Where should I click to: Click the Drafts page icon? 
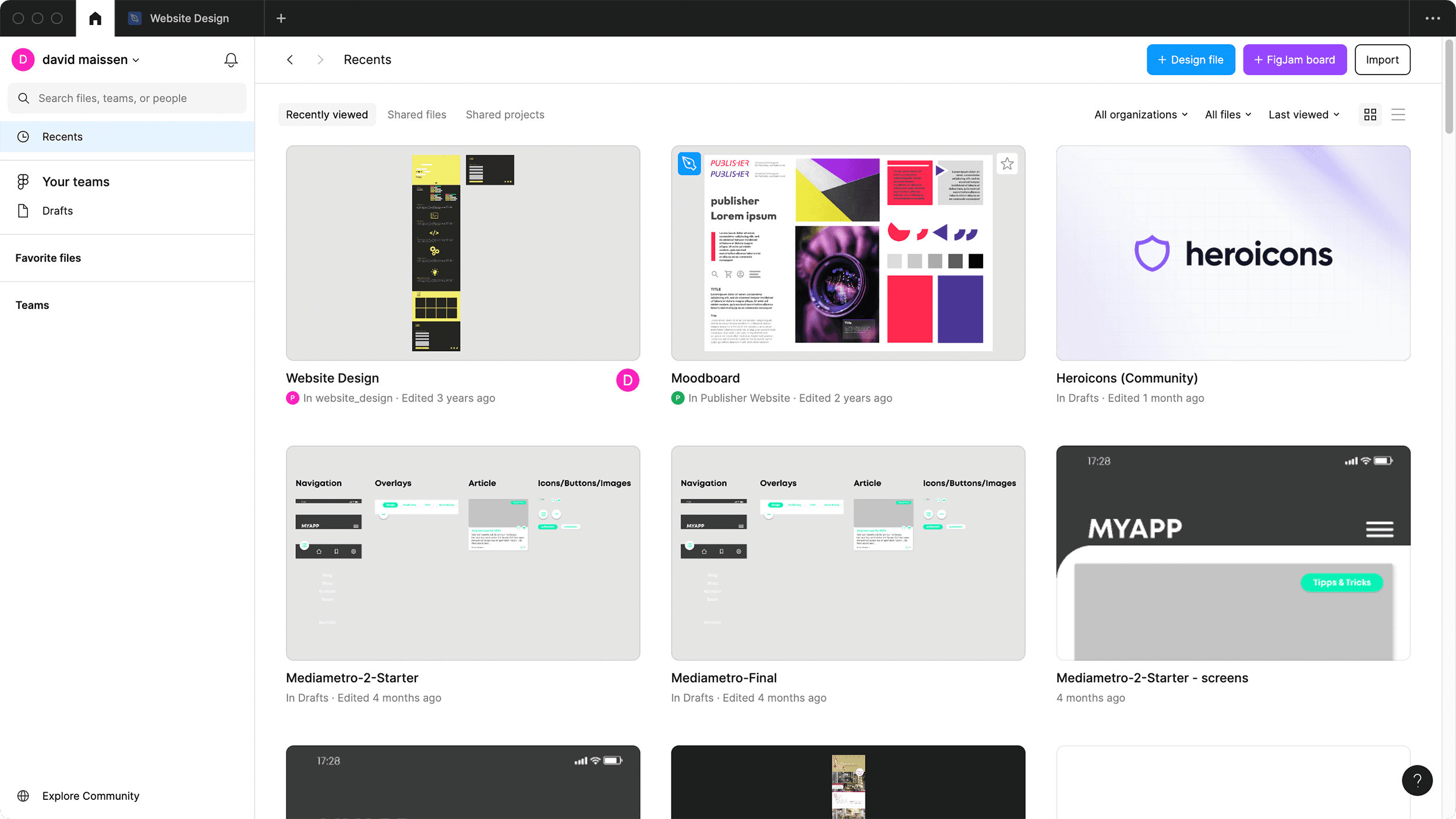(x=23, y=211)
